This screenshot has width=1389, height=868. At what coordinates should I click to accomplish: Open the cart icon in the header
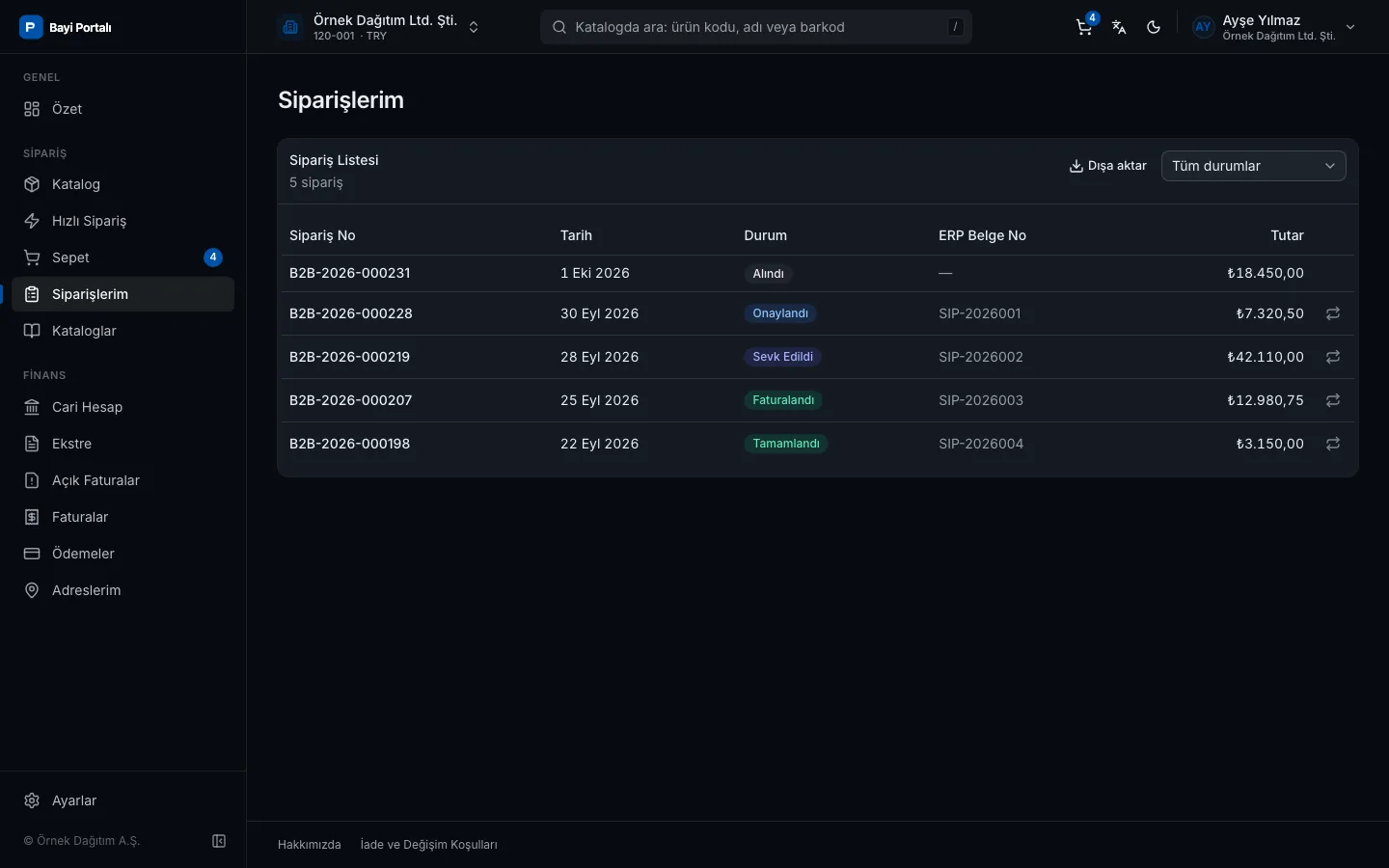1084,27
